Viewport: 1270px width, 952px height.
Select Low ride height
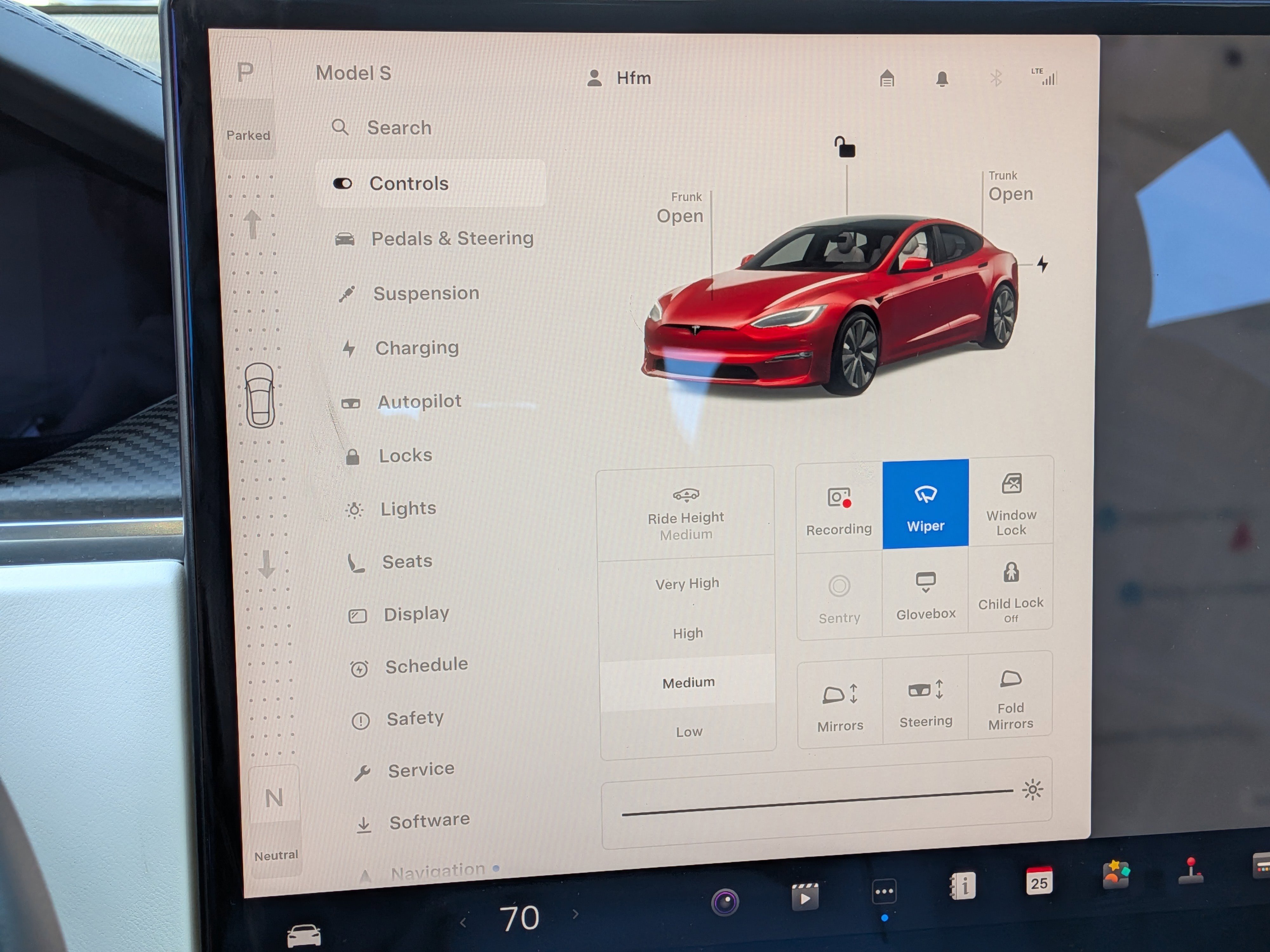point(688,731)
